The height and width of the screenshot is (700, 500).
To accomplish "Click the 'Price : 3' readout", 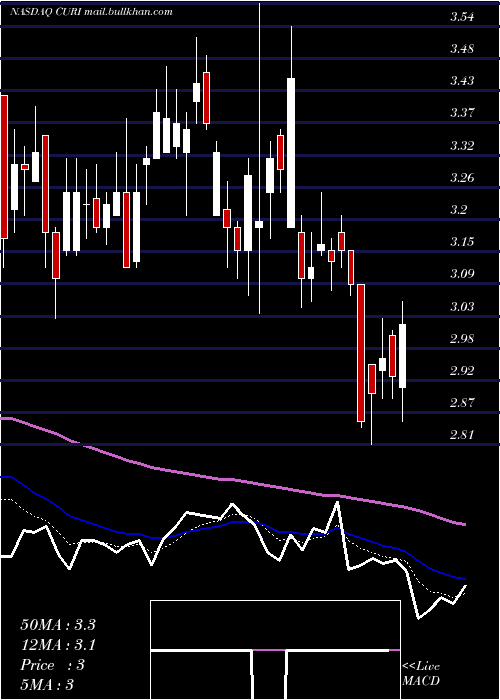I will pos(52,665).
